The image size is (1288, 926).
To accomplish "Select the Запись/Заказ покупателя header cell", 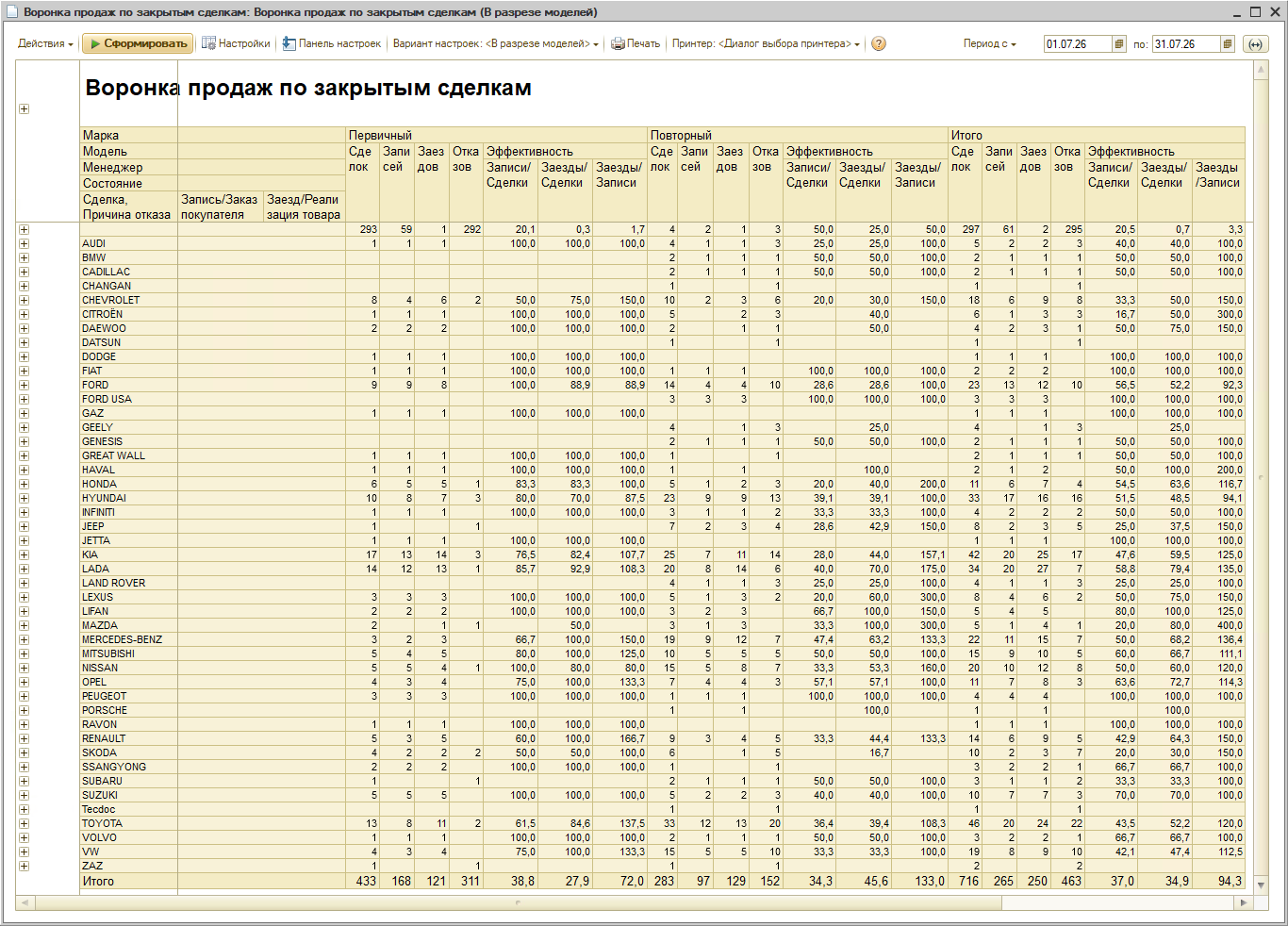I will (221, 207).
